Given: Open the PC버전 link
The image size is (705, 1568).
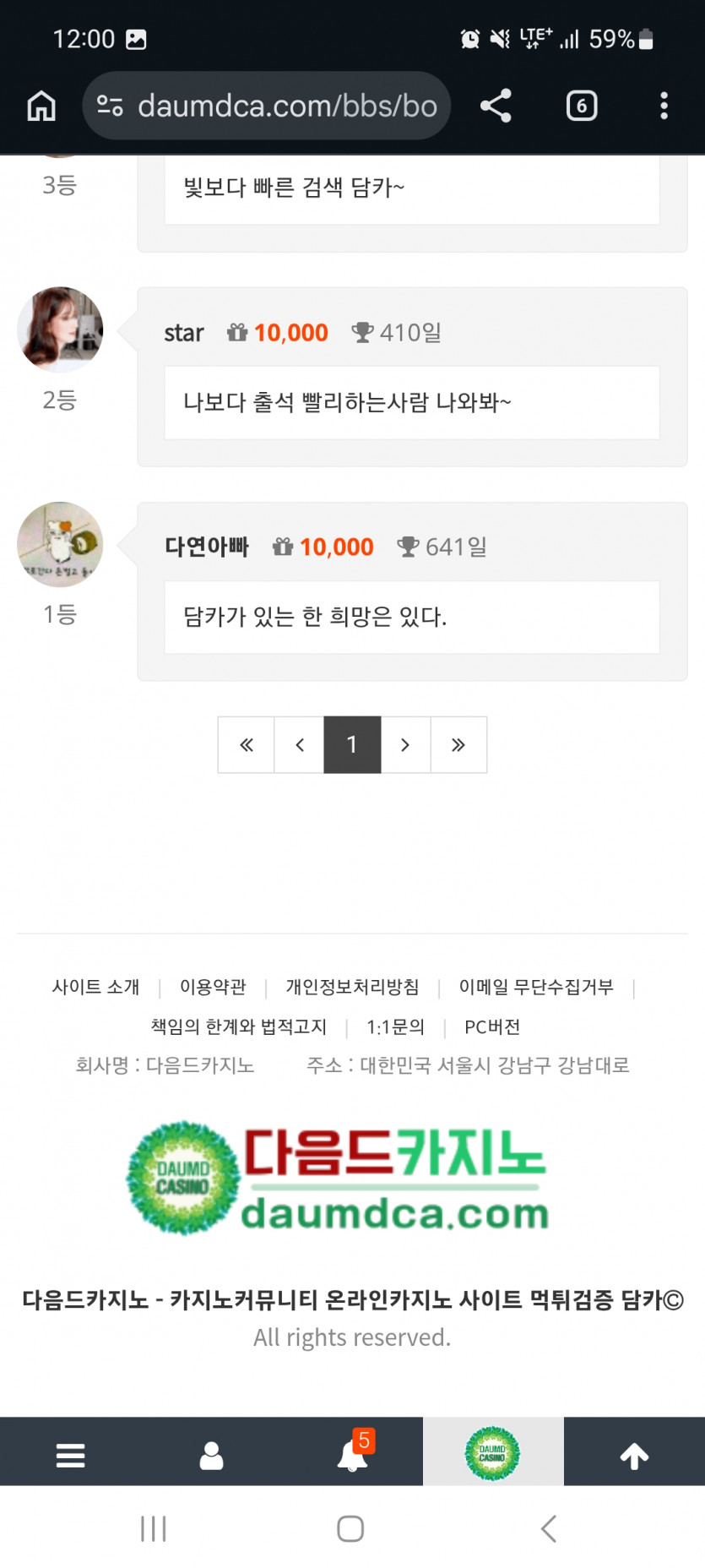Looking at the screenshot, I should click(492, 1027).
